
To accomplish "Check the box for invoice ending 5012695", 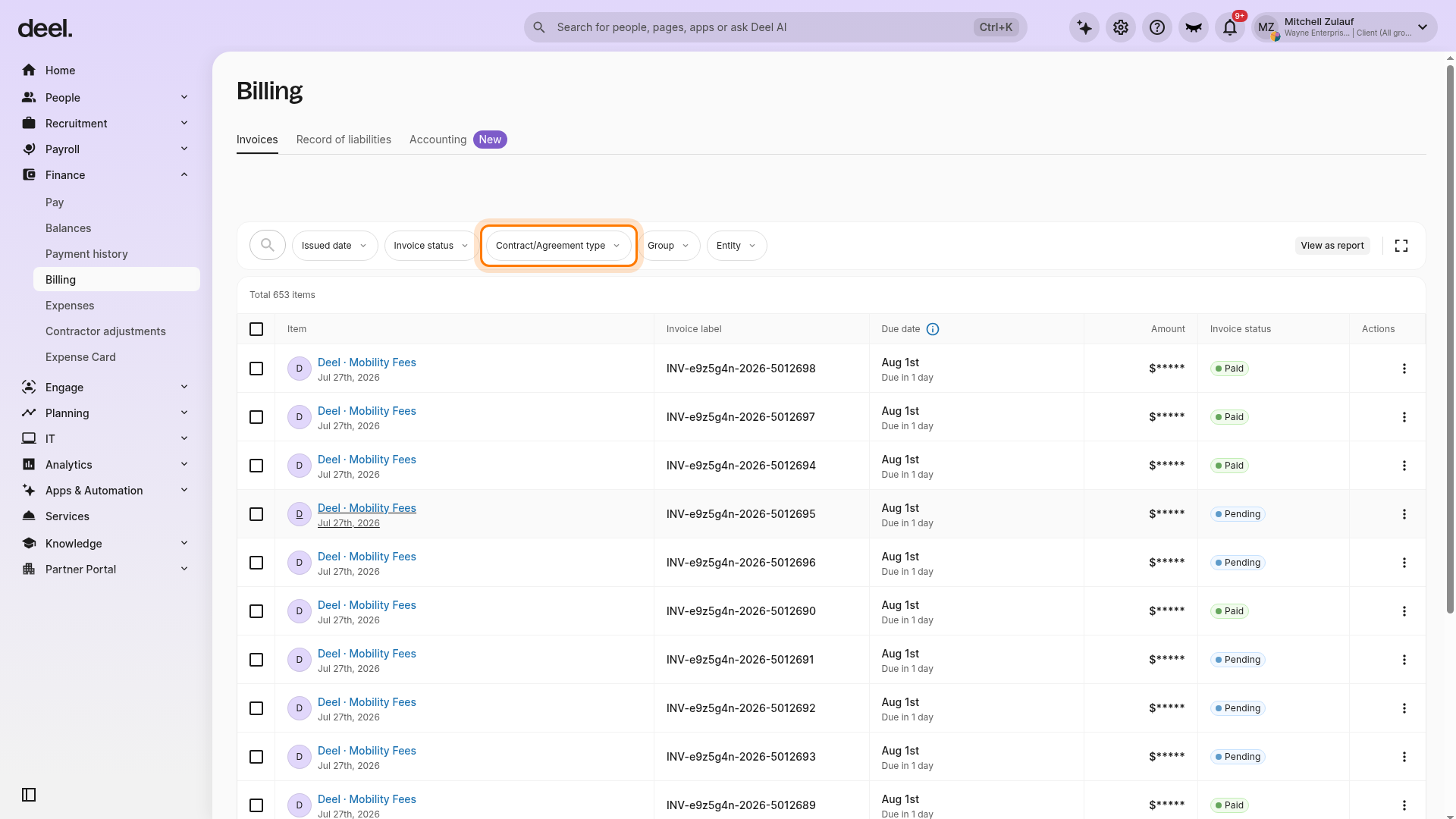I will click(256, 514).
